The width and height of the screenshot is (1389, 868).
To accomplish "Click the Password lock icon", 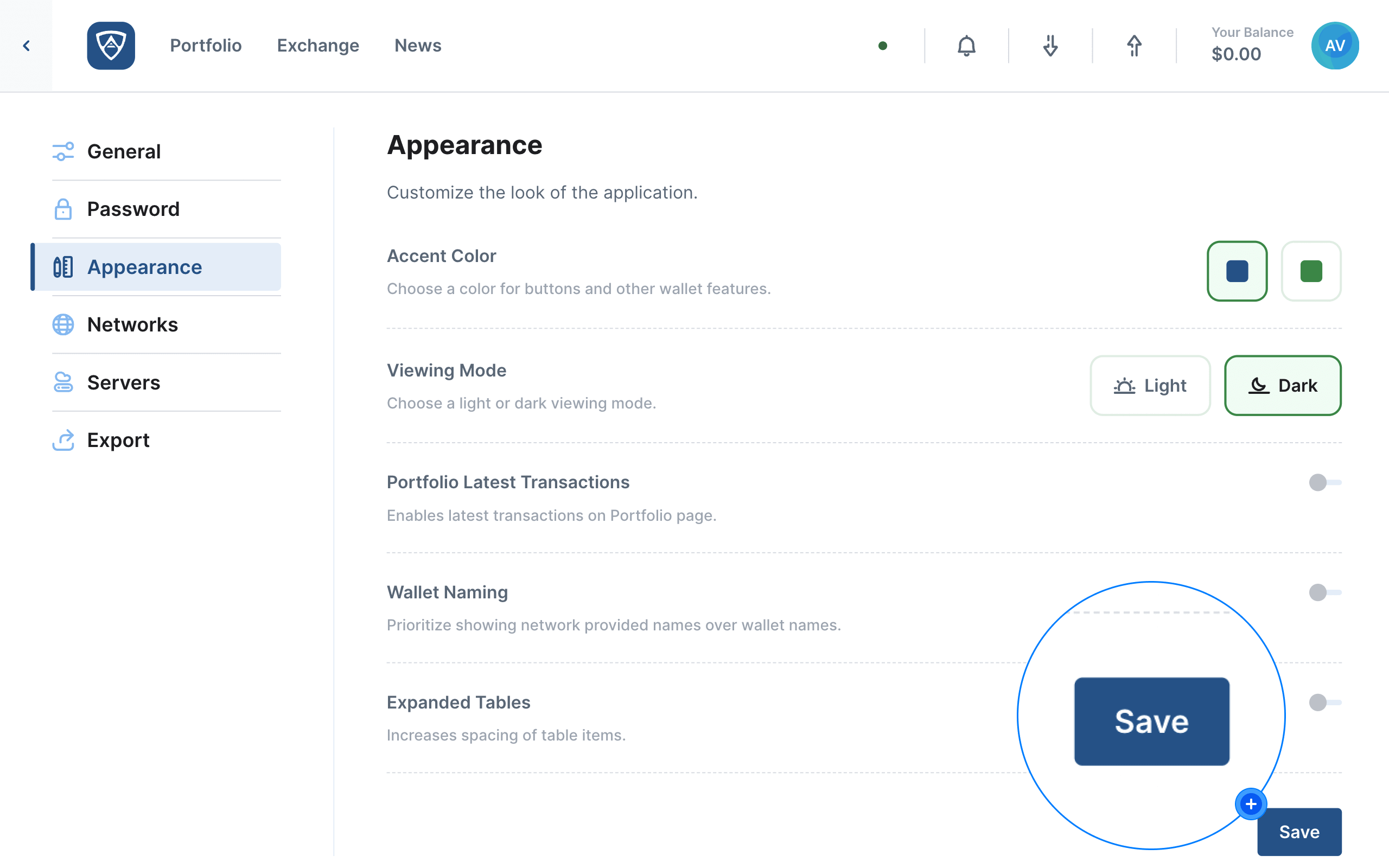I will (x=63, y=209).
